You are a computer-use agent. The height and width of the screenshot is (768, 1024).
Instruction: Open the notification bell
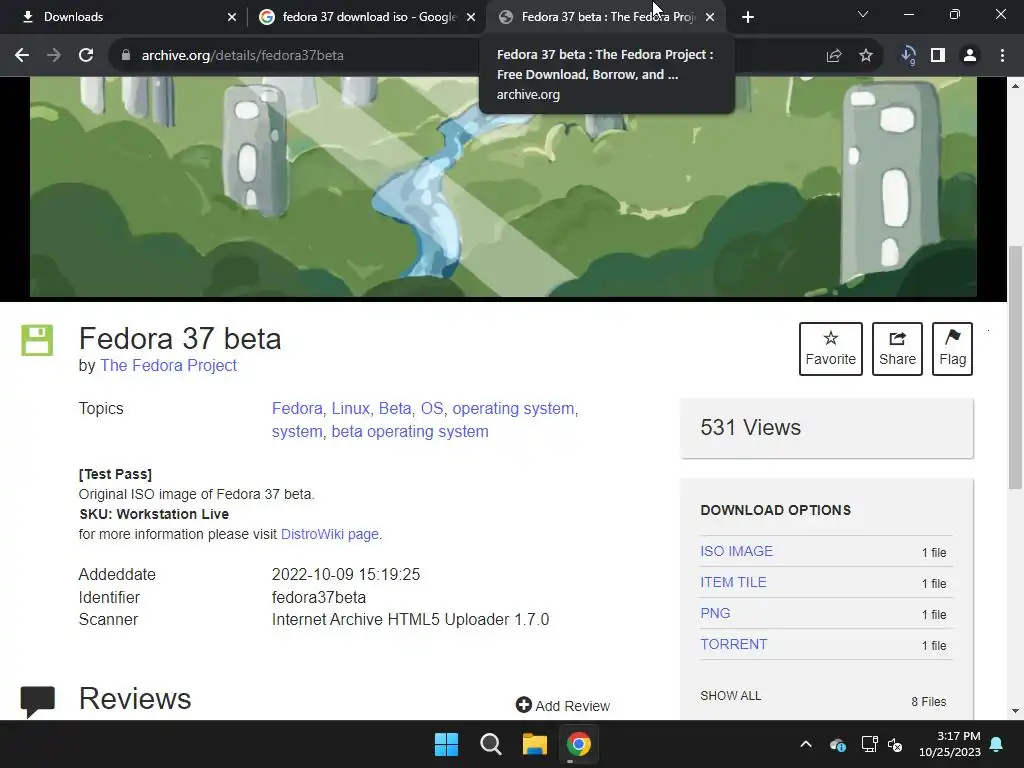(x=997, y=744)
